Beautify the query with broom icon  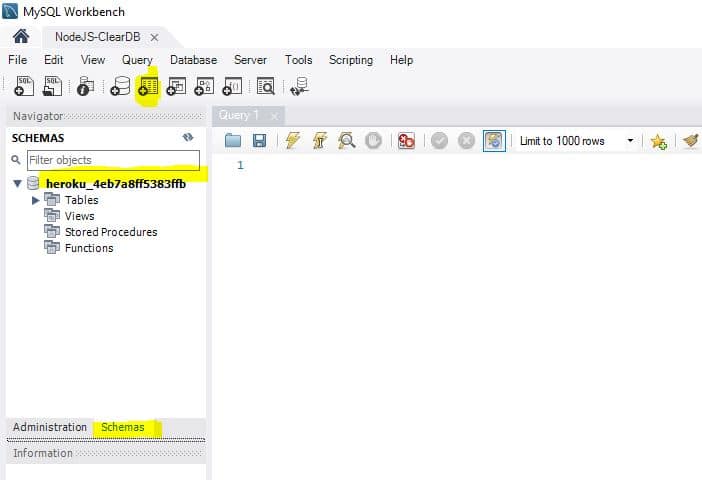(x=691, y=141)
